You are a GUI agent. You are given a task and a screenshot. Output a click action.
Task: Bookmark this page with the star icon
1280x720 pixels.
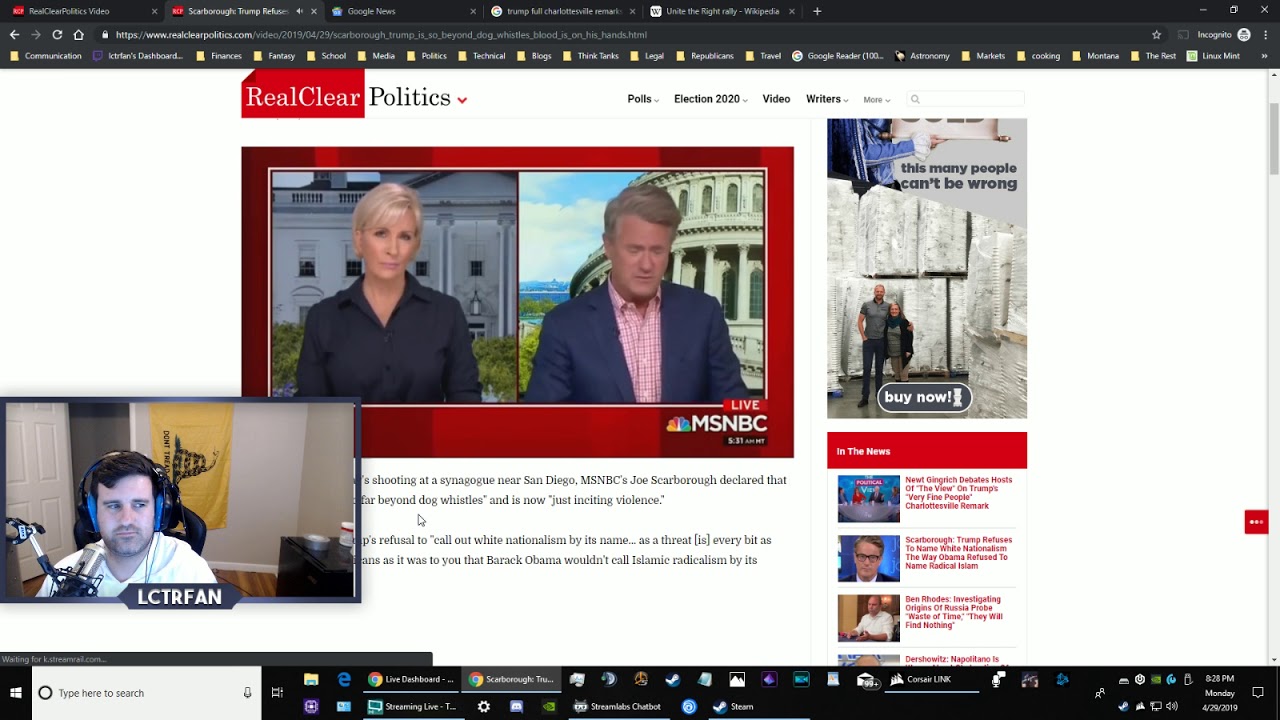(1156, 34)
